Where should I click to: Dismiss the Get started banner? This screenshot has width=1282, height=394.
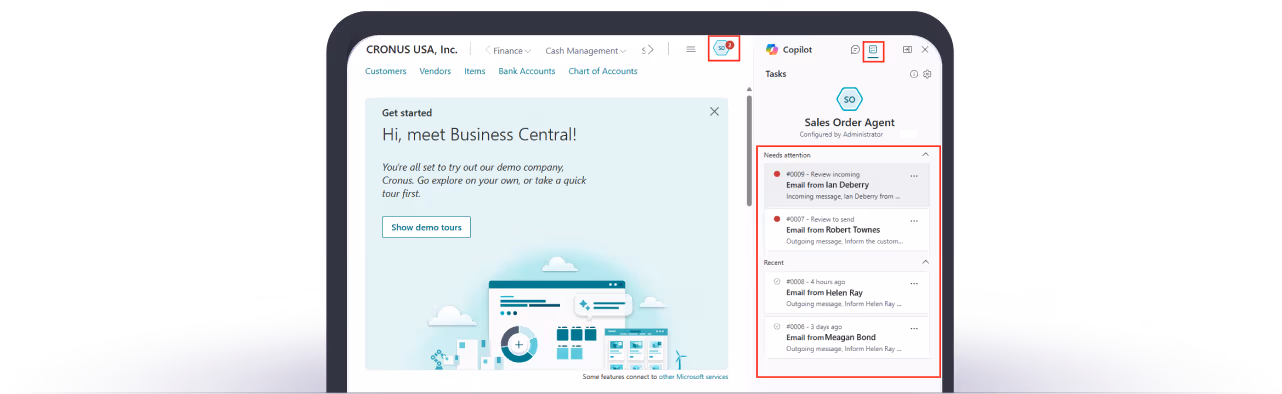point(714,112)
